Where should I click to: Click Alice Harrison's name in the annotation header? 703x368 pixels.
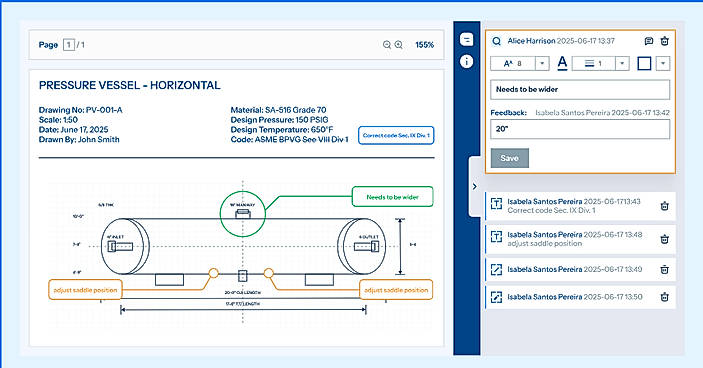[531, 41]
